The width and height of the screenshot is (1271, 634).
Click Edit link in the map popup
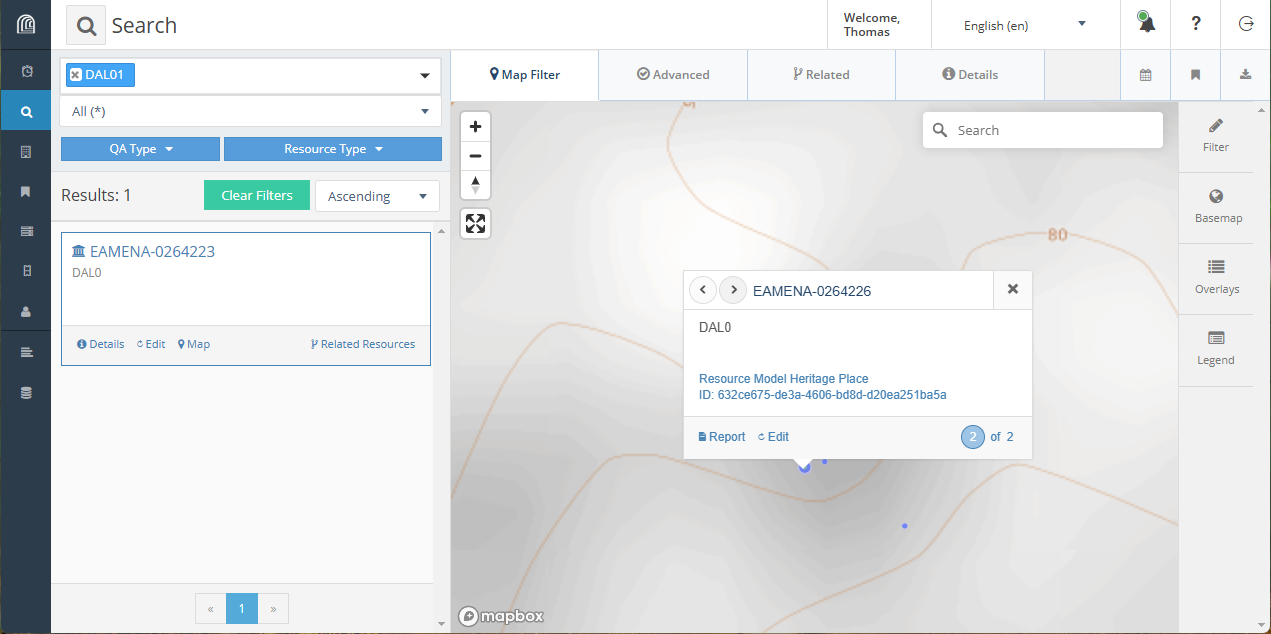[774, 437]
